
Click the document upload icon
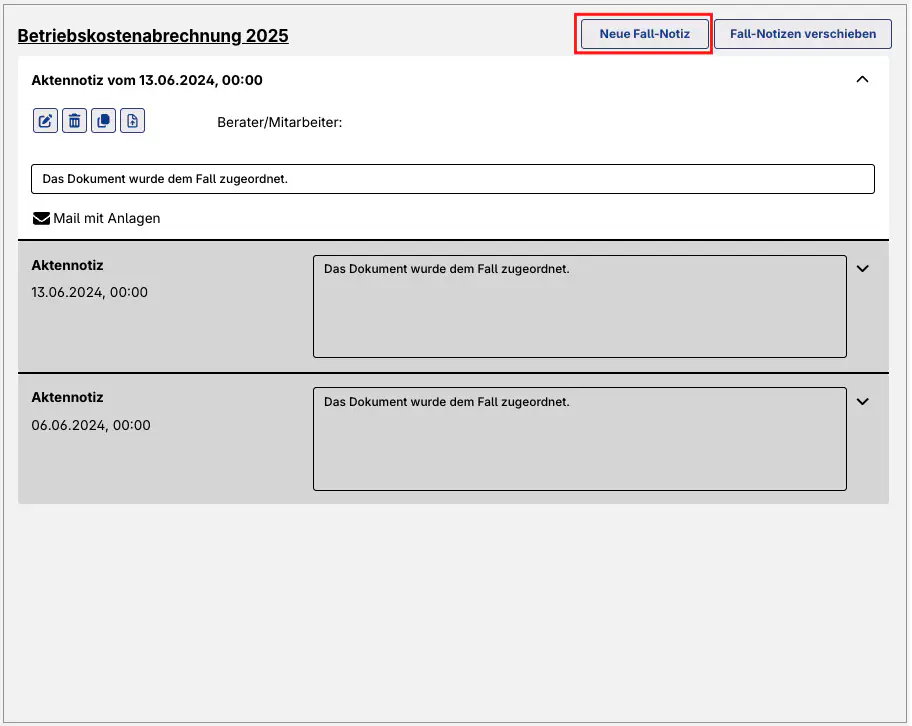pos(133,121)
